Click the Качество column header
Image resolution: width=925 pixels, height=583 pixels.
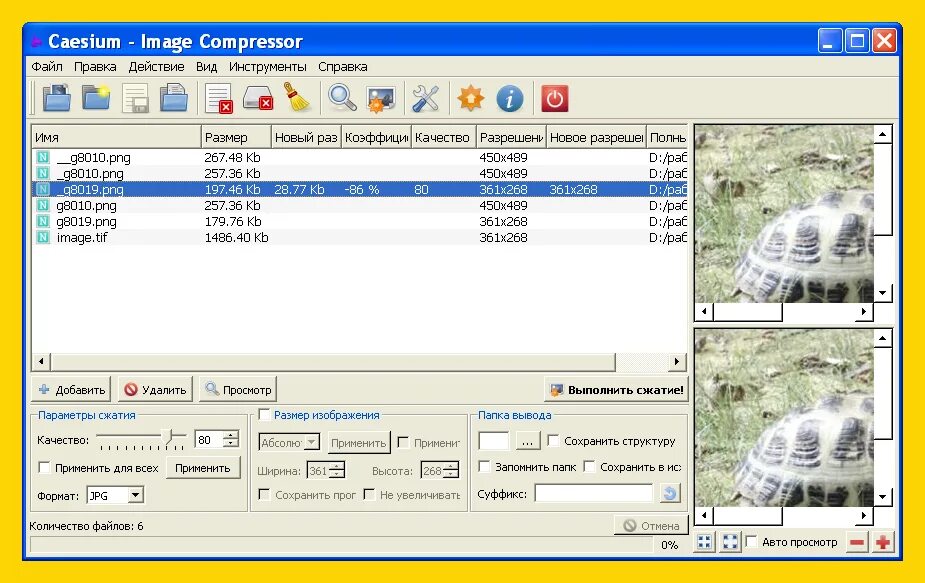(444, 137)
